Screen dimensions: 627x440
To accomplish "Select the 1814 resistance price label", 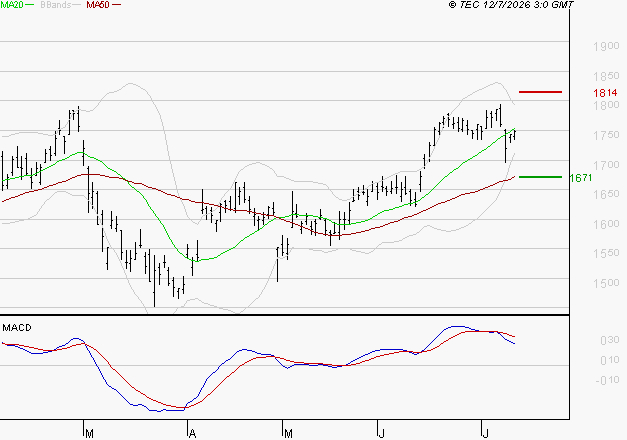I will [x=605, y=93].
